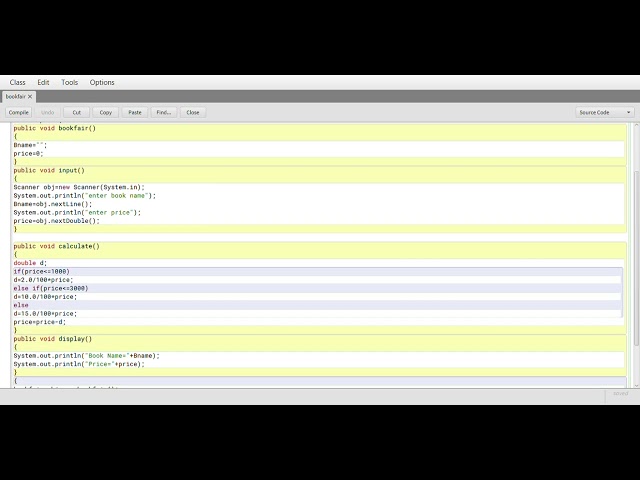The width and height of the screenshot is (640, 480).
Task: Click the Paste button
Action: pos(135,112)
